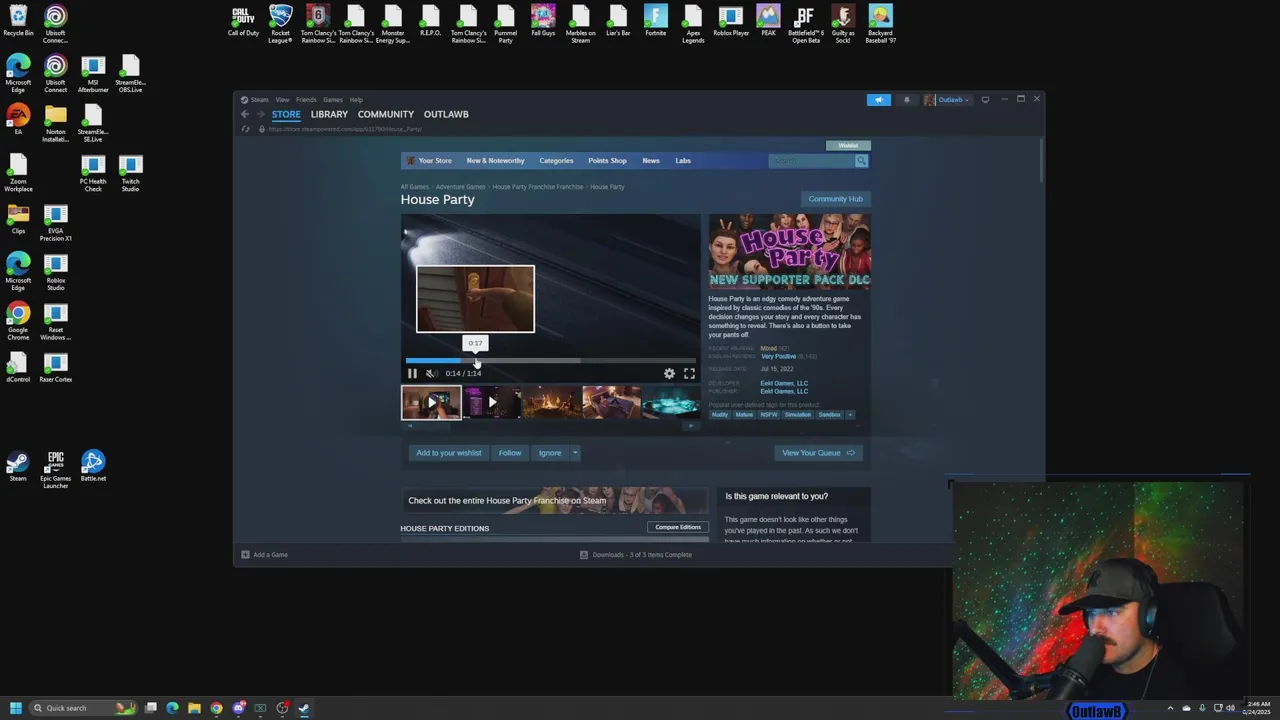Open Categories store menu

pos(556,160)
